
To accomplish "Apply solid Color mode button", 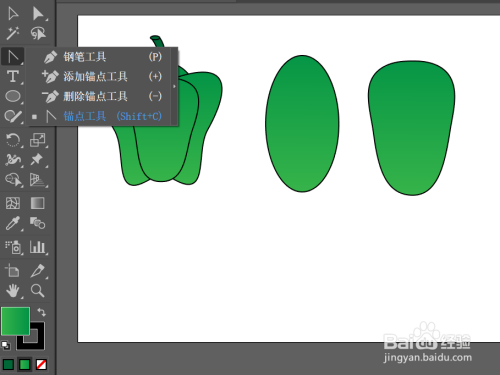I will point(8,365).
